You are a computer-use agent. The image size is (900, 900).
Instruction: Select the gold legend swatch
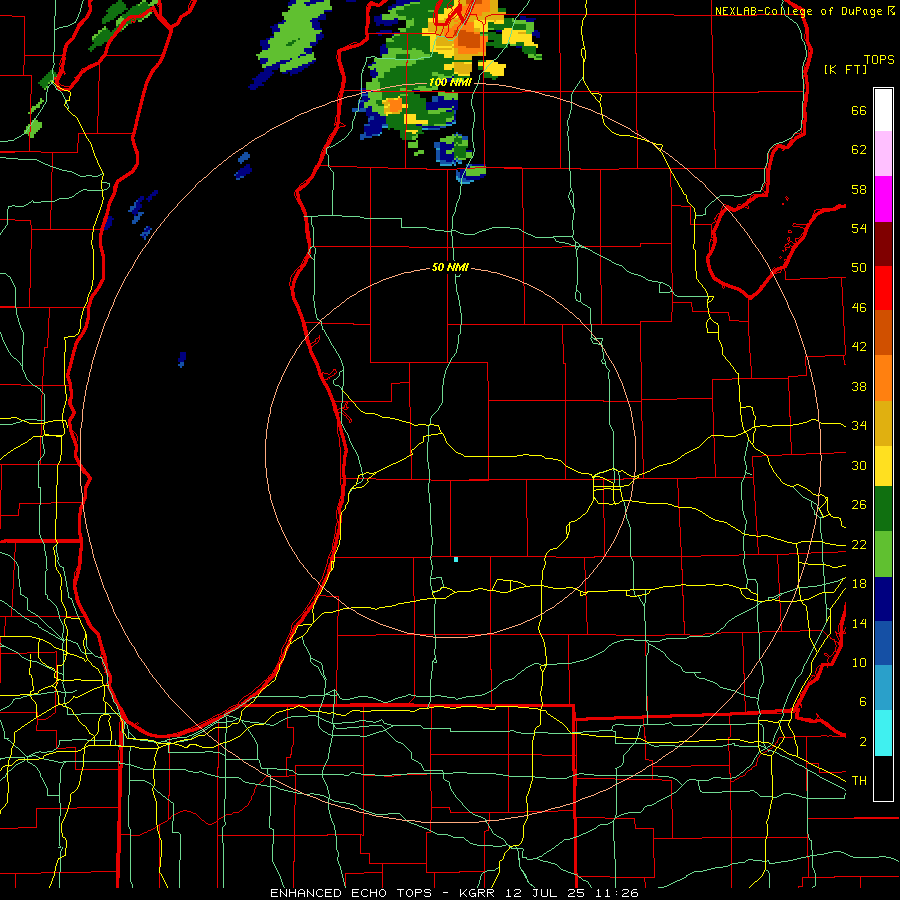coord(883,423)
